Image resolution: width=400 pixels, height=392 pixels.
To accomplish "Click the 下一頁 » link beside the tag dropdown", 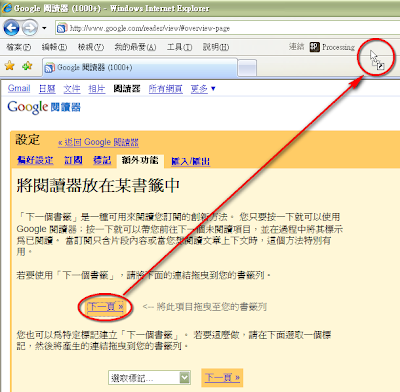I will 222,378.
